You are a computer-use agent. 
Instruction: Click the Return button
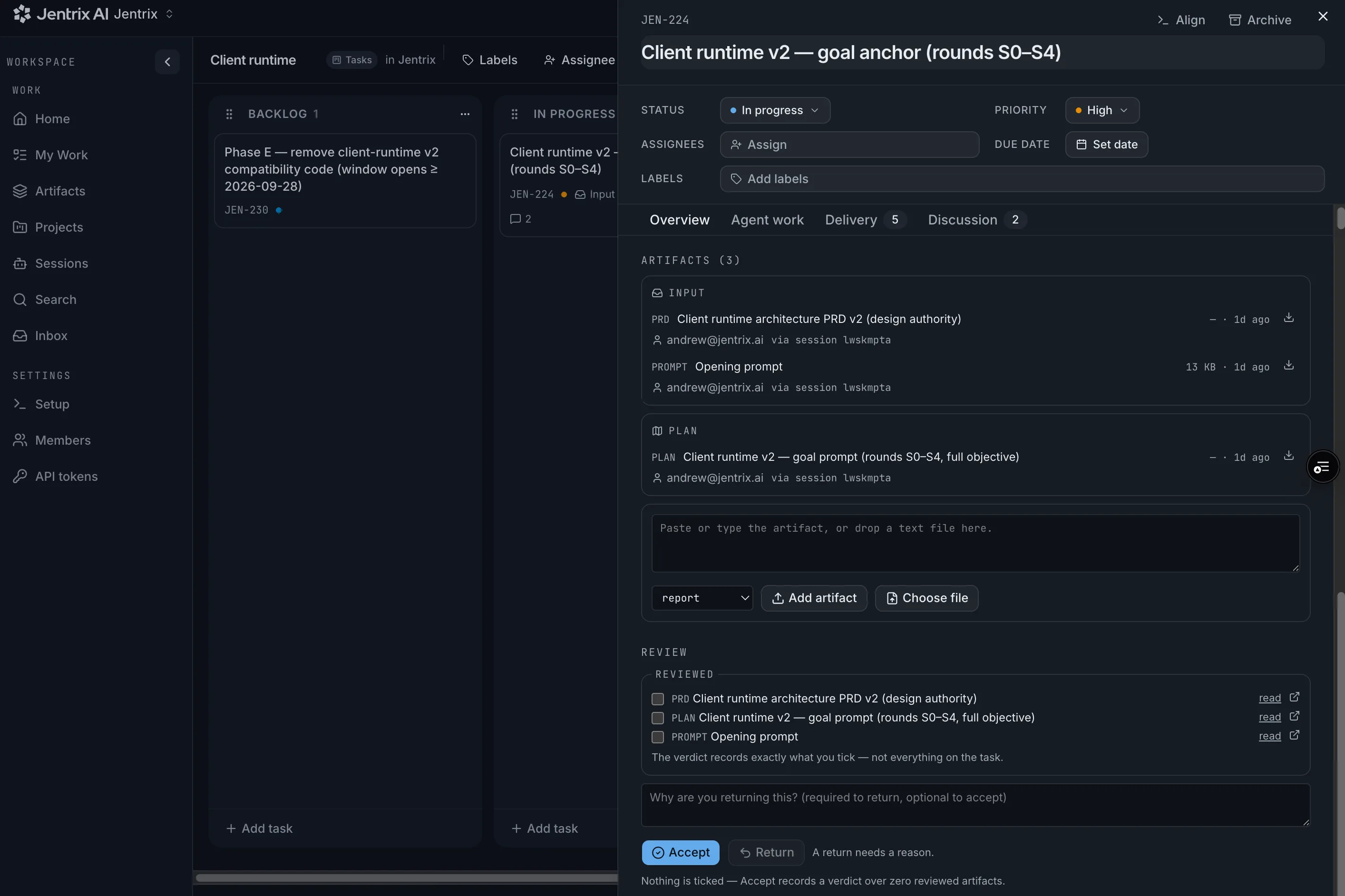pos(766,853)
